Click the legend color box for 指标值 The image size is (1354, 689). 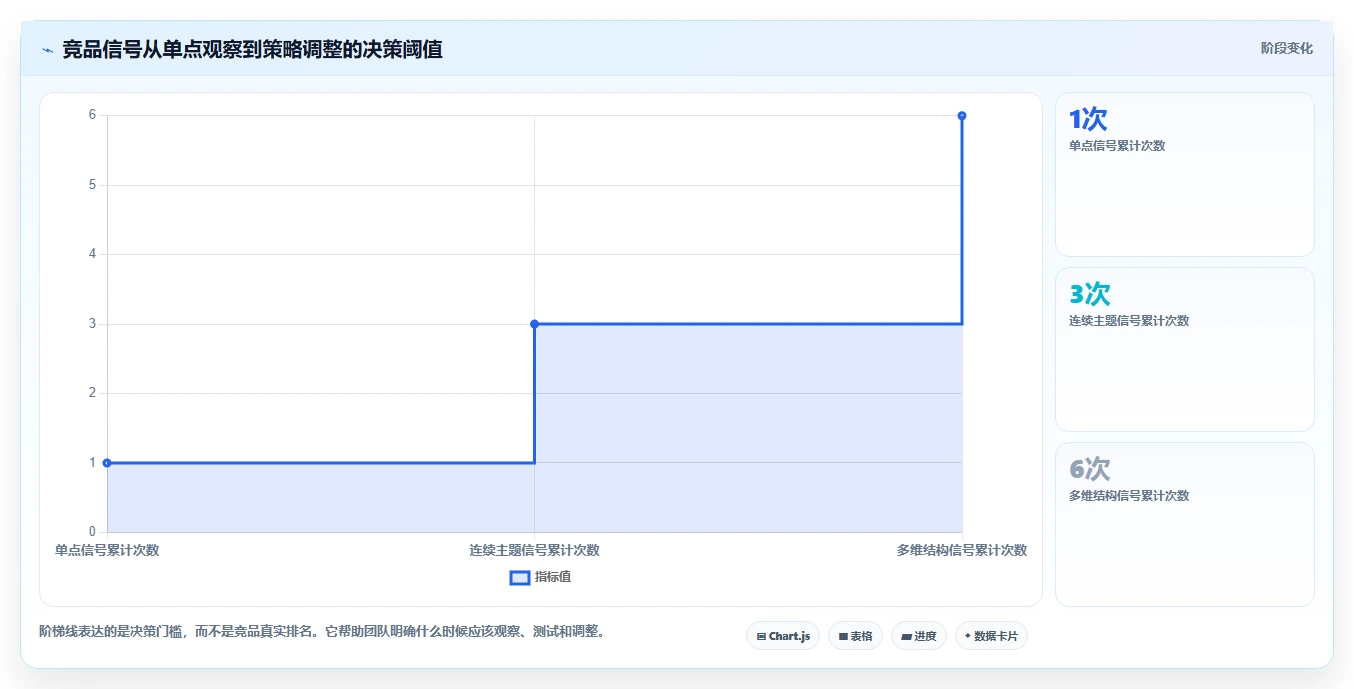[520, 577]
